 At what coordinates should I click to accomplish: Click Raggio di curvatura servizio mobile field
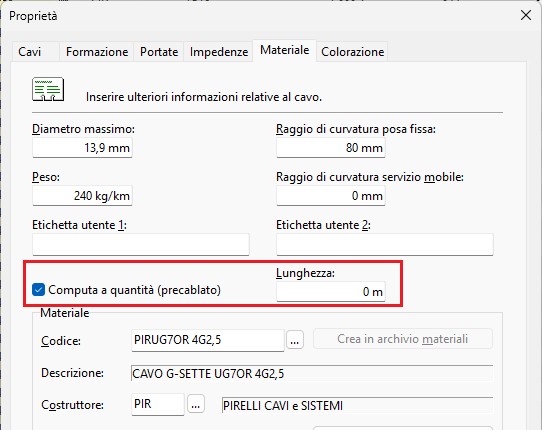(x=331, y=196)
